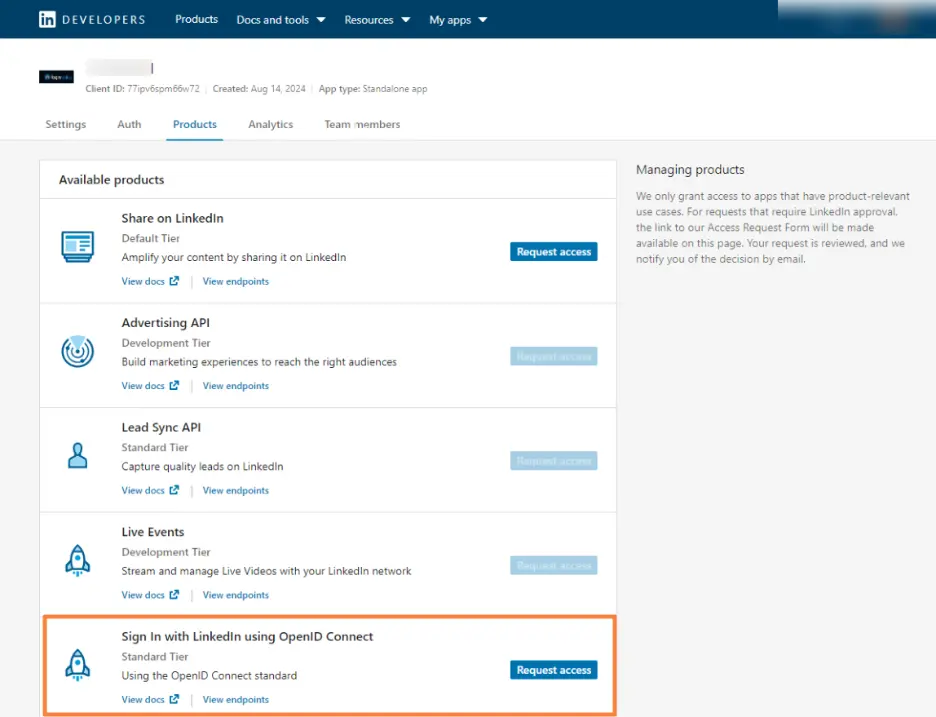Image resolution: width=936 pixels, height=717 pixels.
Task: Click the Advertising API target icon
Action: point(78,351)
